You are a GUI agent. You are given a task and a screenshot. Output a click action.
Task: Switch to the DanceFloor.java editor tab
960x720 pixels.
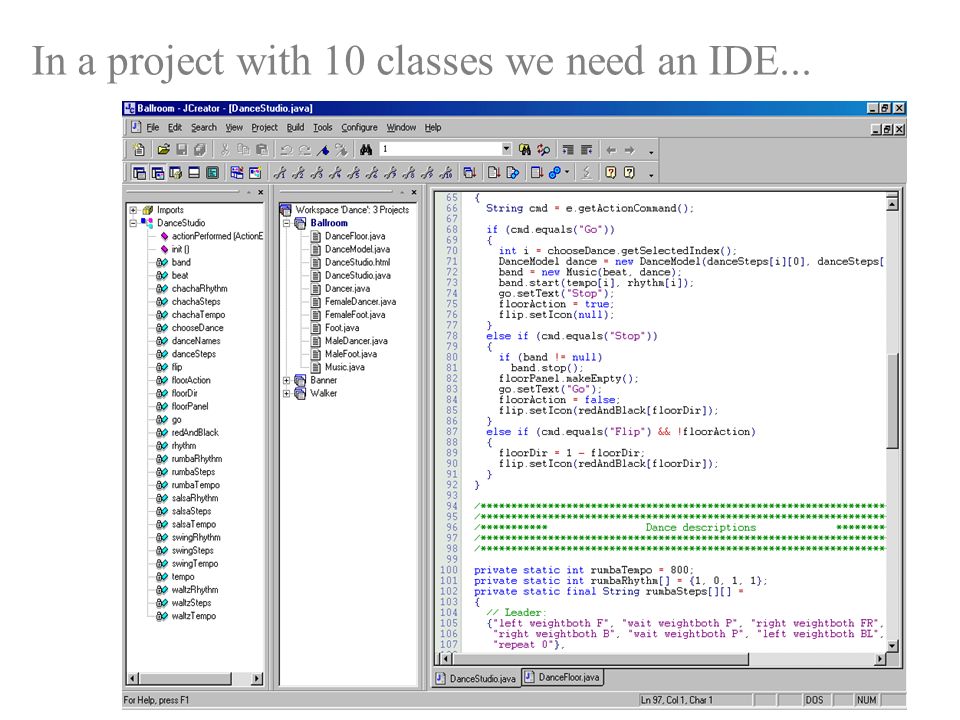pyautogui.click(x=563, y=677)
